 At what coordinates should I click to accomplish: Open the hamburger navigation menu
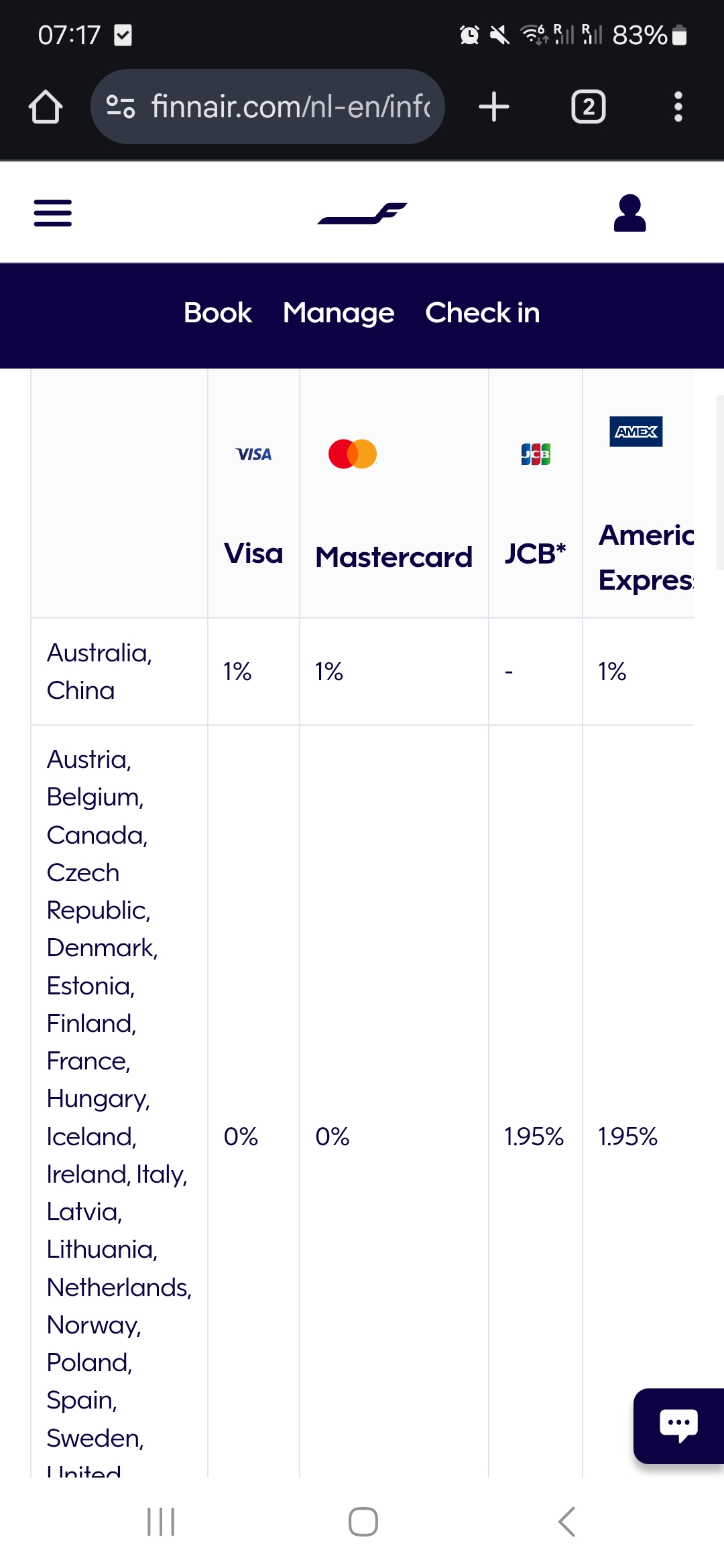pos(53,213)
